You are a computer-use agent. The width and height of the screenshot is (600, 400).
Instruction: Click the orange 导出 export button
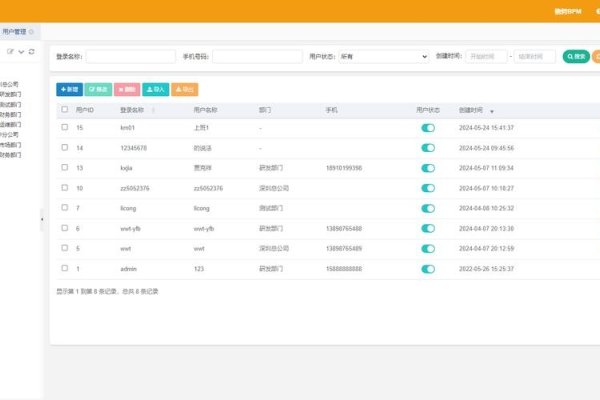(x=185, y=89)
